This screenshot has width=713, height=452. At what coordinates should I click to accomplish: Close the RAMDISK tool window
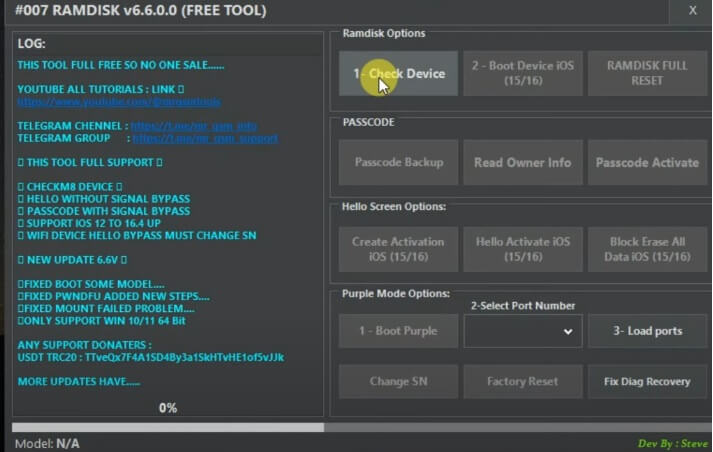[693, 11]
